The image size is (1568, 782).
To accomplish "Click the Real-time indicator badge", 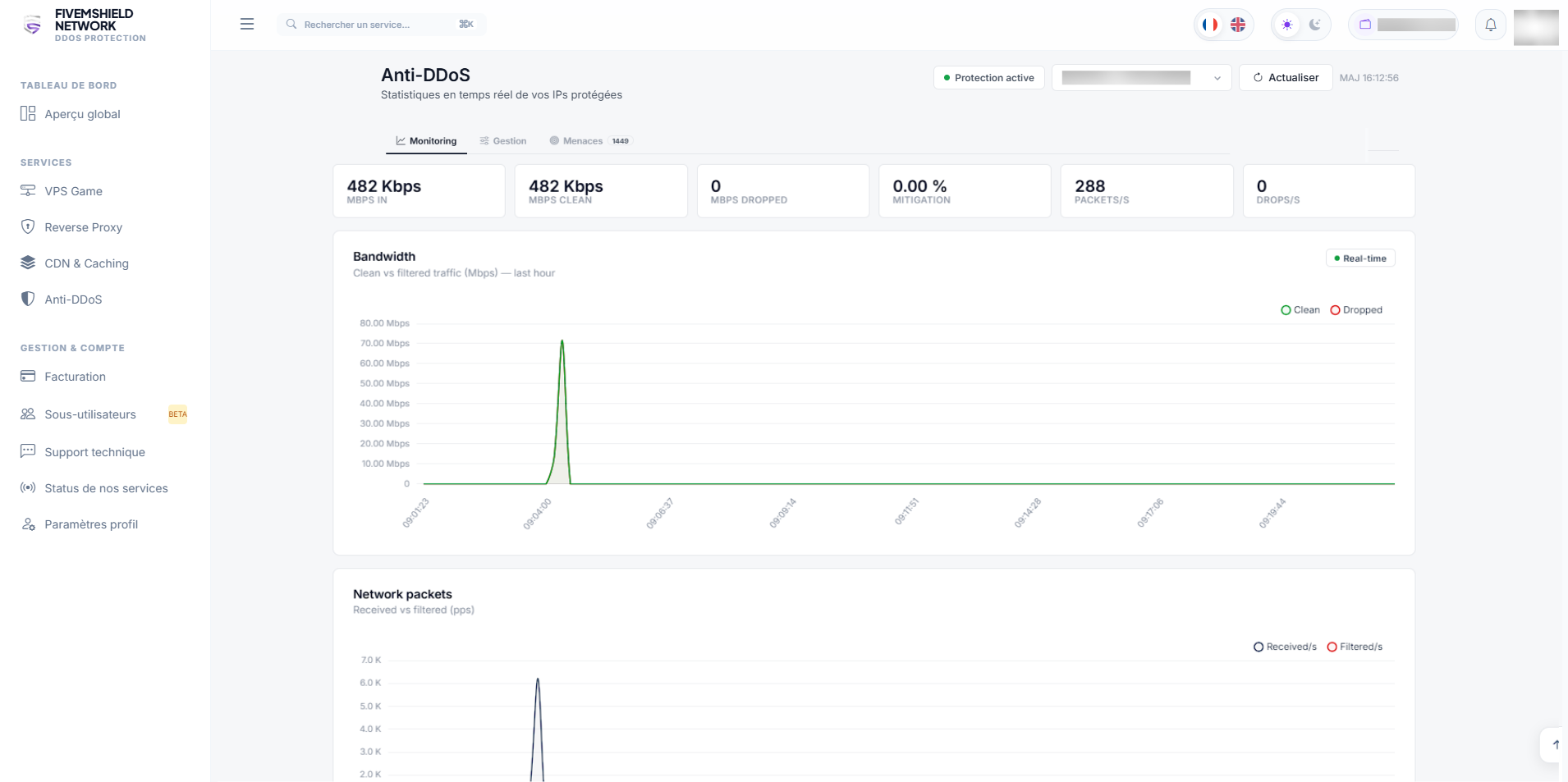I will pos(1360,258).
